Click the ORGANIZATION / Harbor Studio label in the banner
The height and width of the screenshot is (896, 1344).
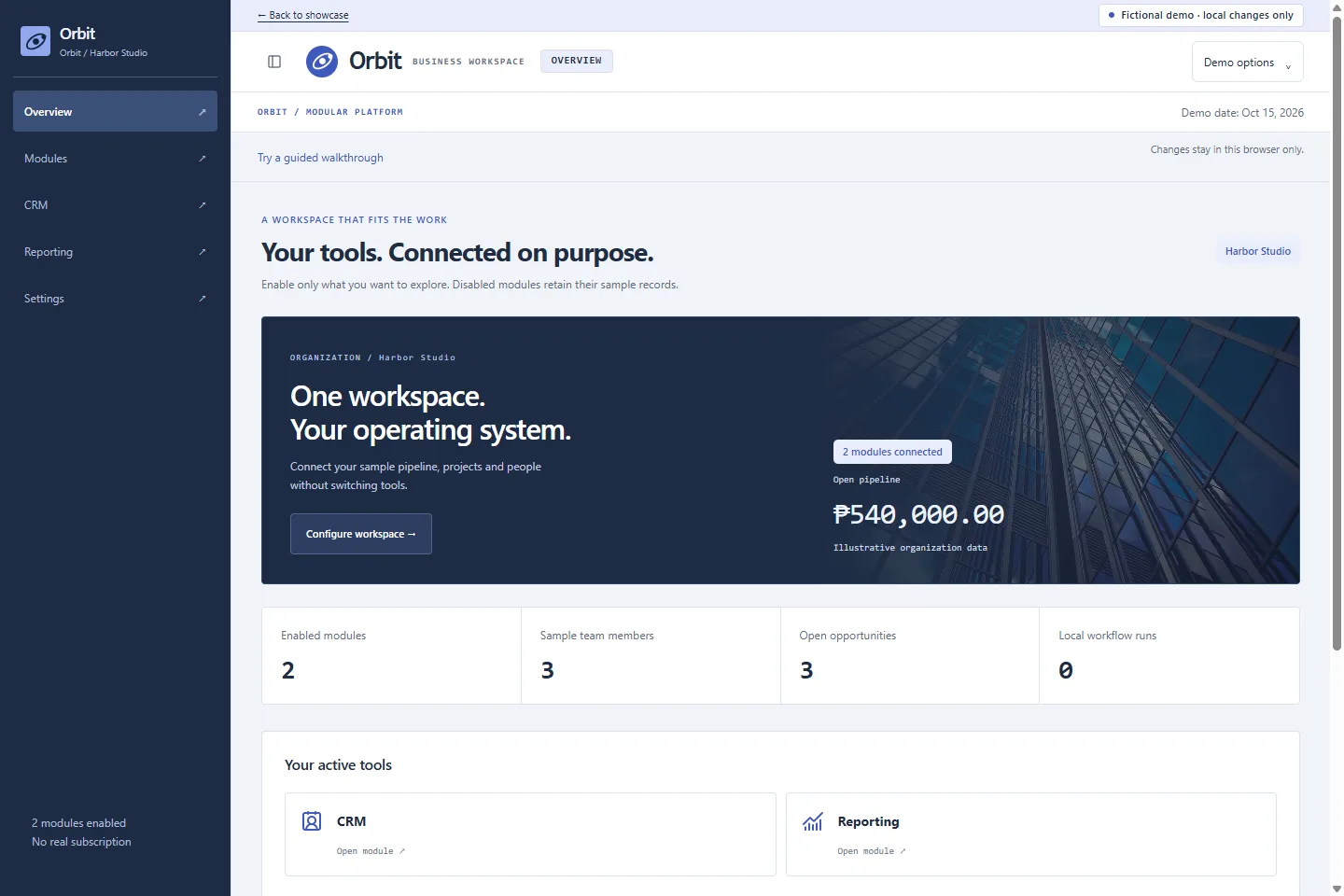[x=372, y=357]
